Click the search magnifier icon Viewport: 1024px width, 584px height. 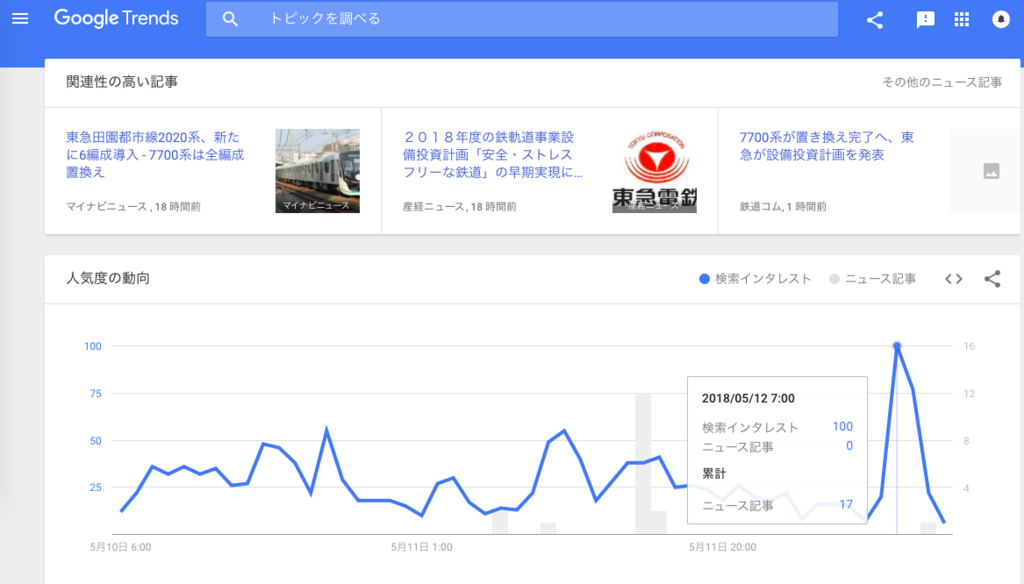(x=230, y=19)
